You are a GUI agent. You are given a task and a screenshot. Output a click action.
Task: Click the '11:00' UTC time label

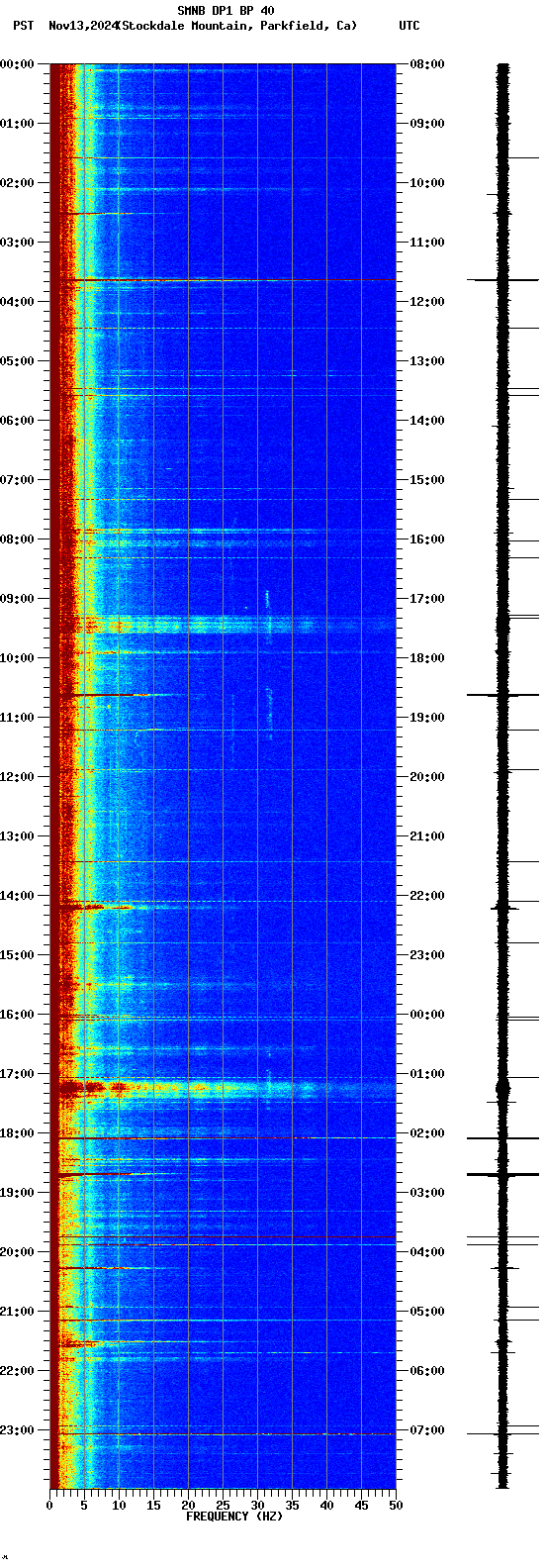[x=427, y=243]
